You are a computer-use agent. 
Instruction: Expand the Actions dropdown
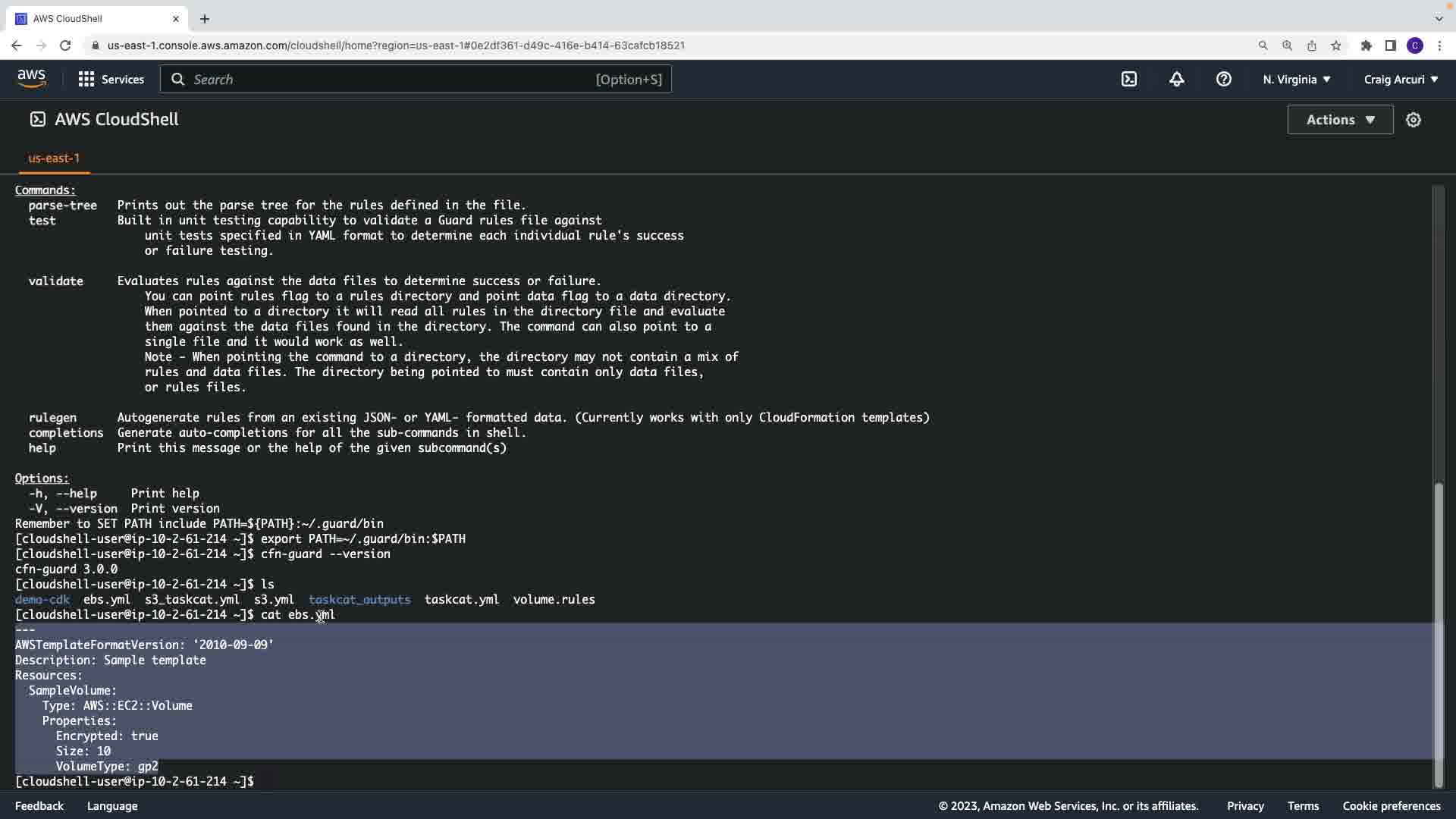click(1340, 120)
